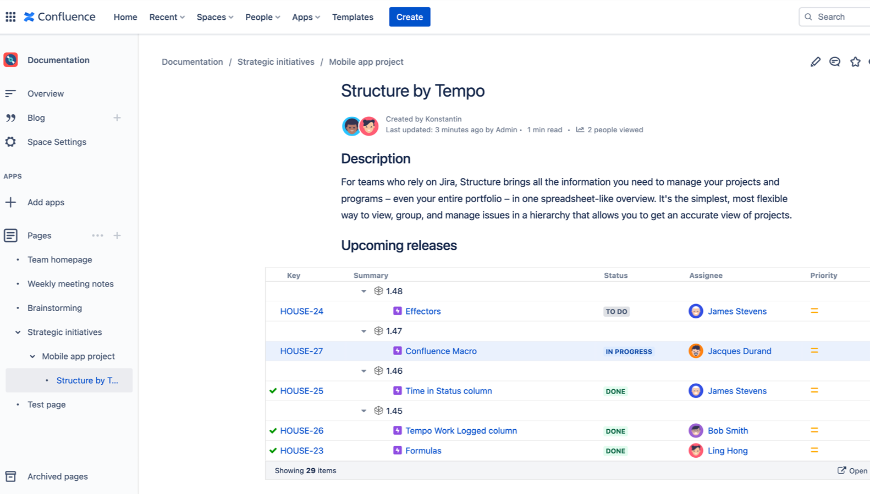
Task: Click the add page plus icon
Action: coord(117,236)
